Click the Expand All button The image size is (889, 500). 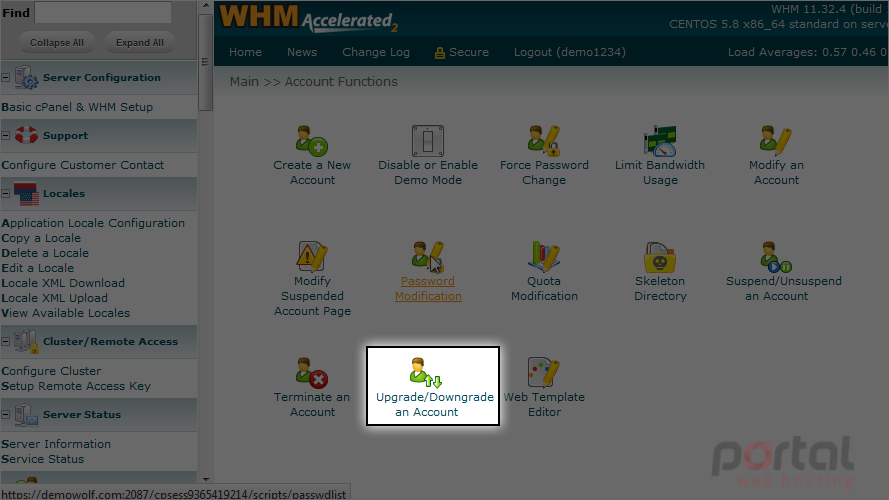139,43
